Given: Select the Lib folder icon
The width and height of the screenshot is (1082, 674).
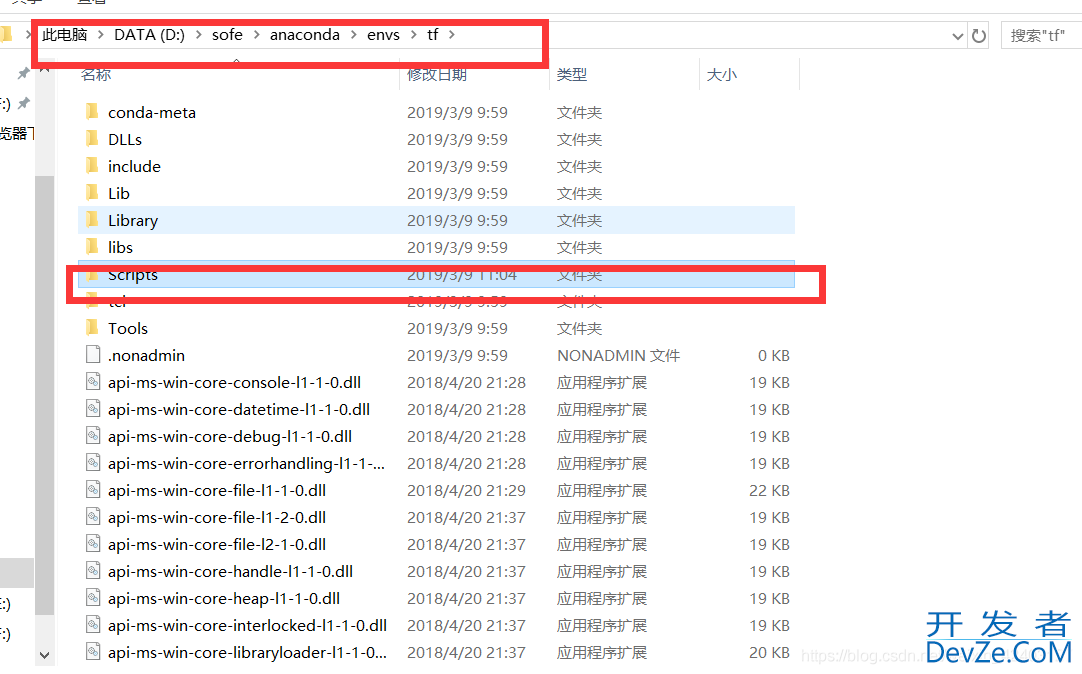Looking at the screenshot, I should click(x=92, y=192).
